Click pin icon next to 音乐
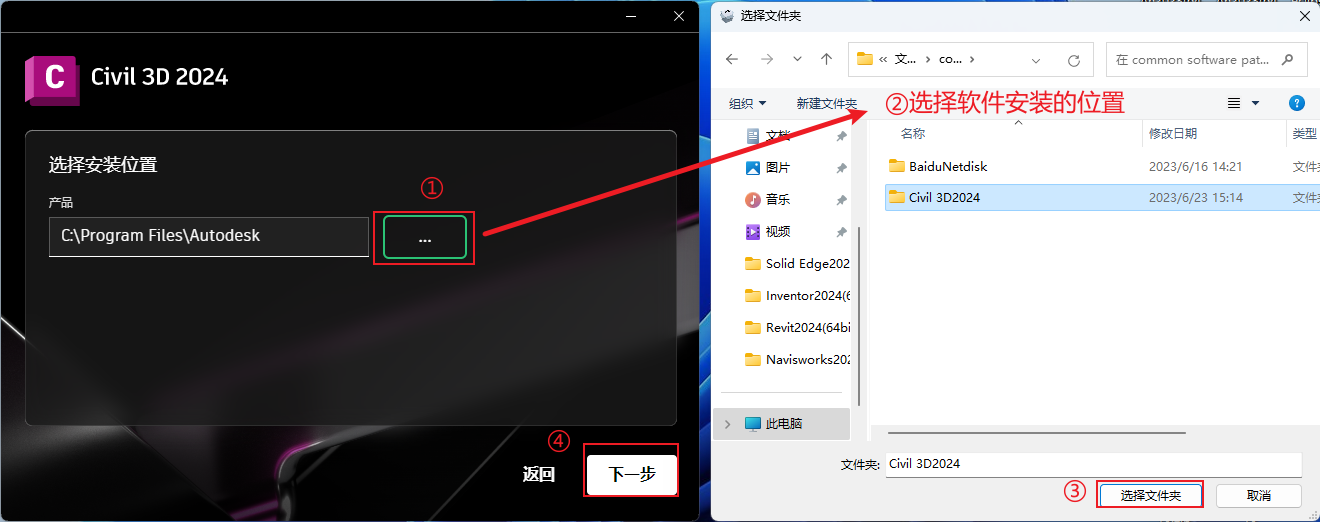The width and height of the screenshot is (1320, 522). coord(841,200)
